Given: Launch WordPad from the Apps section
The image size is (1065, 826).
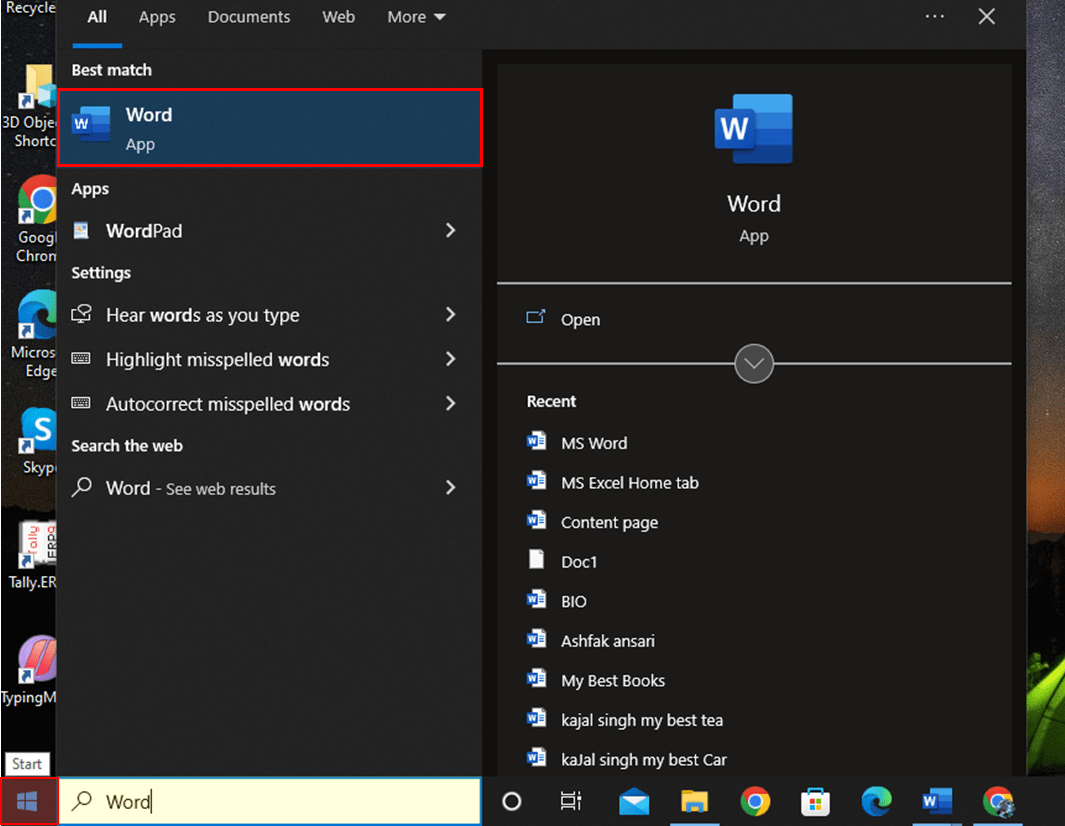Looking at the screenshot, I should pyautogui.click(x=144, y=231).
